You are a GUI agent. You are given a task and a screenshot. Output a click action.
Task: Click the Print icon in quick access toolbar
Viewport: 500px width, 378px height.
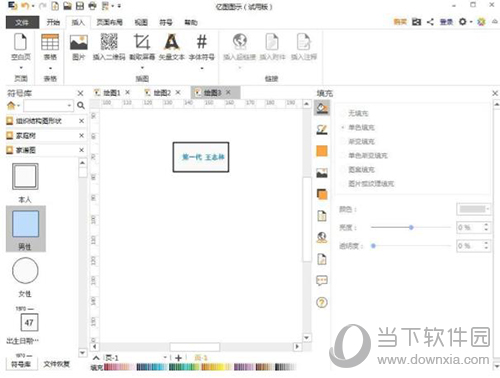click(x=92, y=6)
